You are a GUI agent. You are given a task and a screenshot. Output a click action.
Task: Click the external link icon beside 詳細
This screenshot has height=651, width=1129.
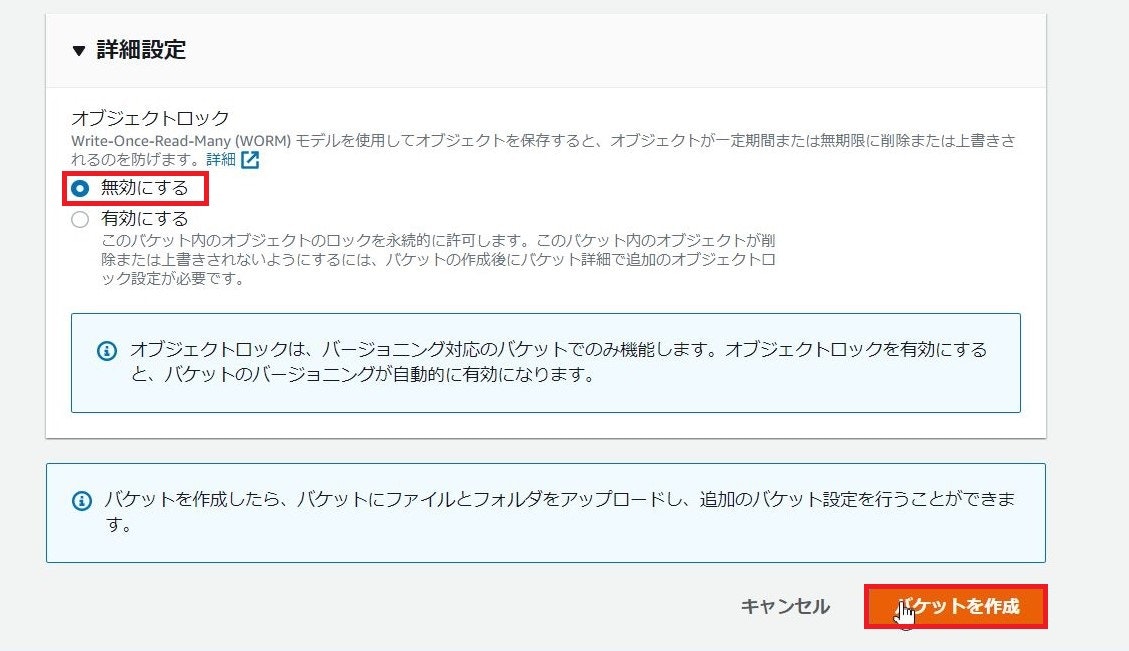250,159
